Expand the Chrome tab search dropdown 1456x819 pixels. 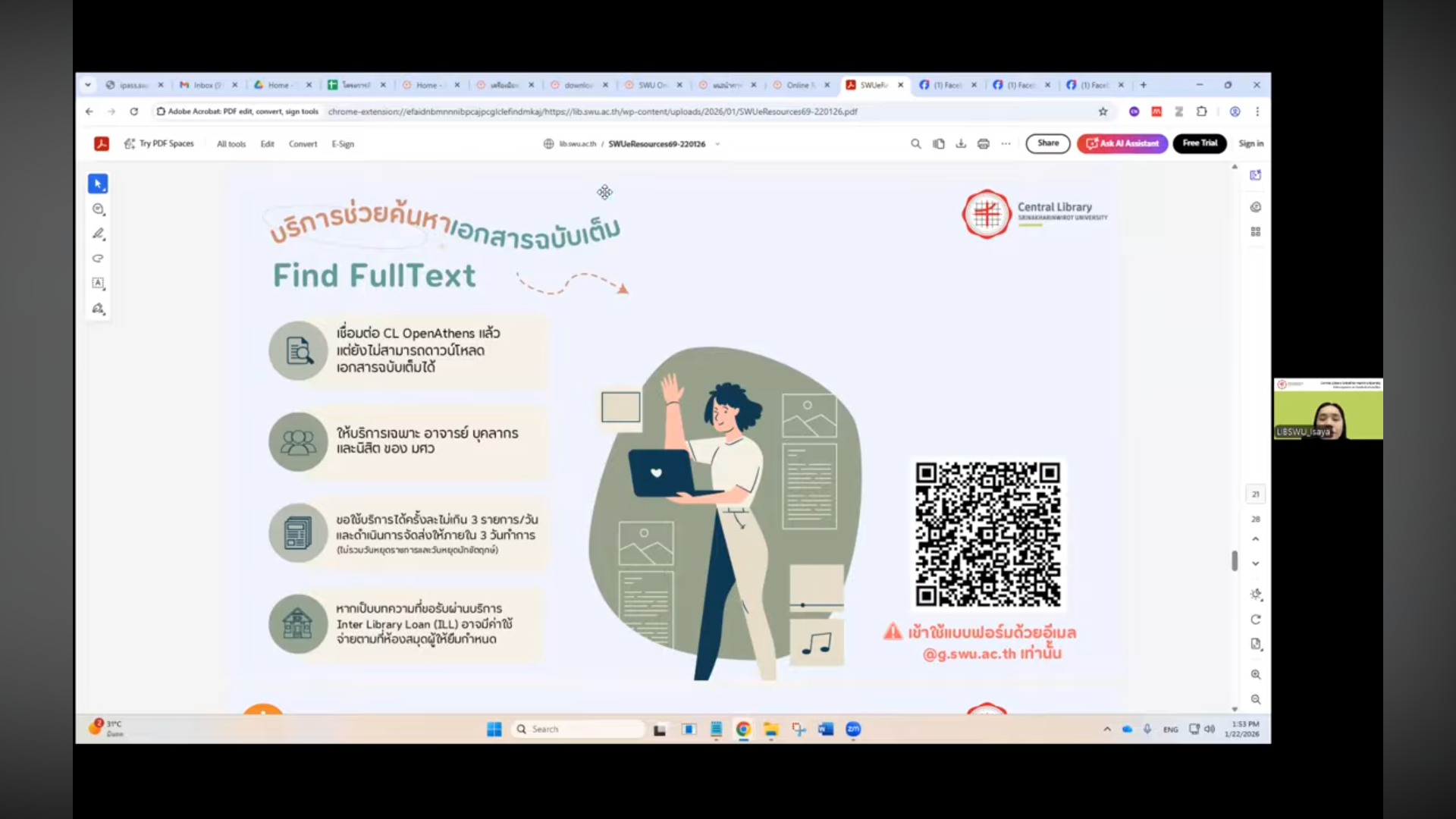[x=88, y=85]
